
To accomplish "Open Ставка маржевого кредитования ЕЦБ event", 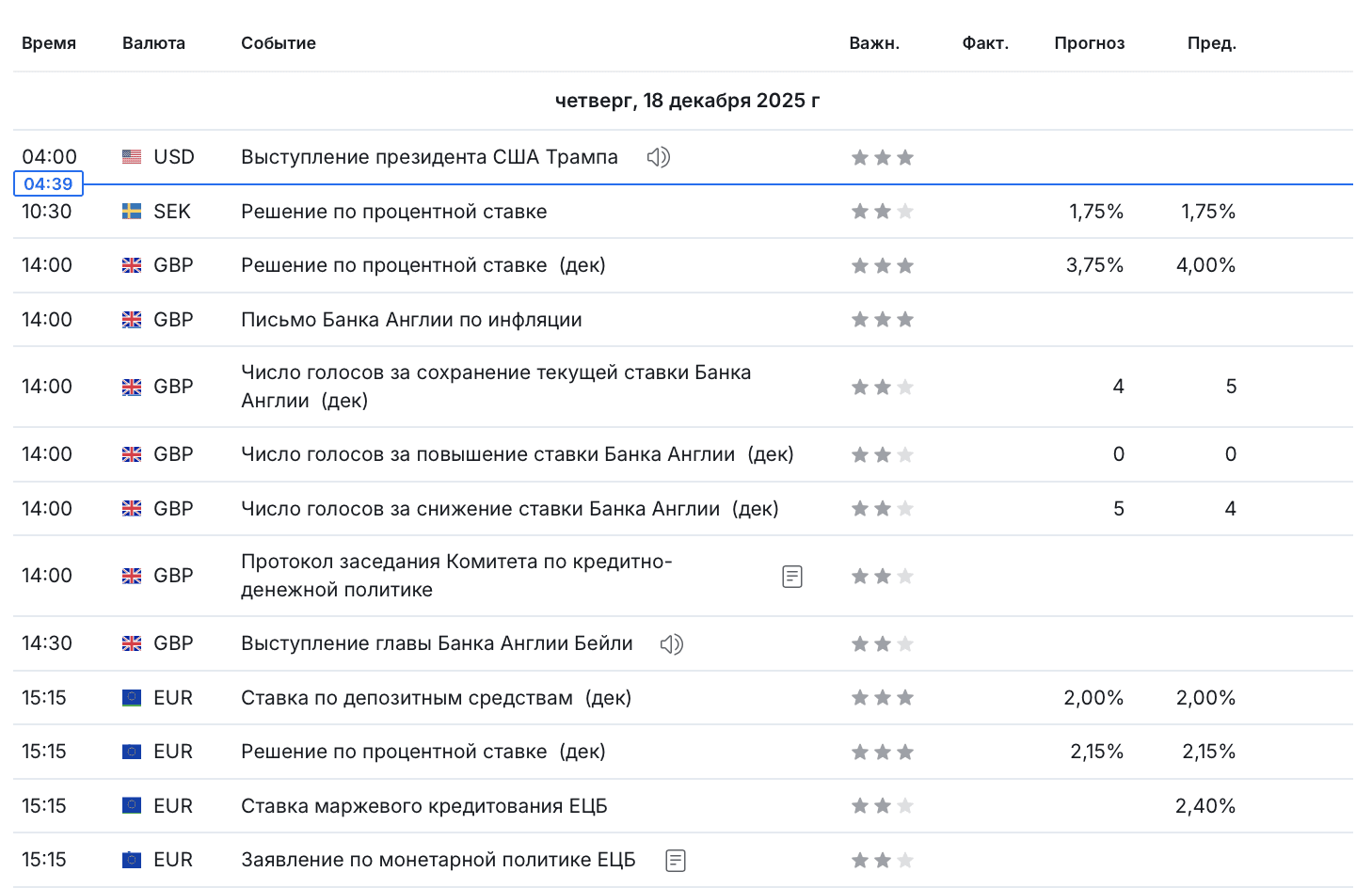I will [424, 806].
